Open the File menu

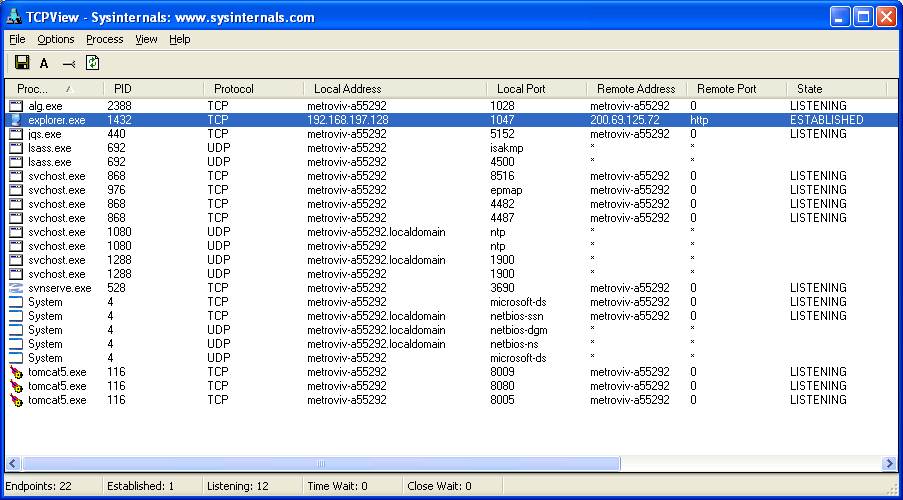point(17,40)
